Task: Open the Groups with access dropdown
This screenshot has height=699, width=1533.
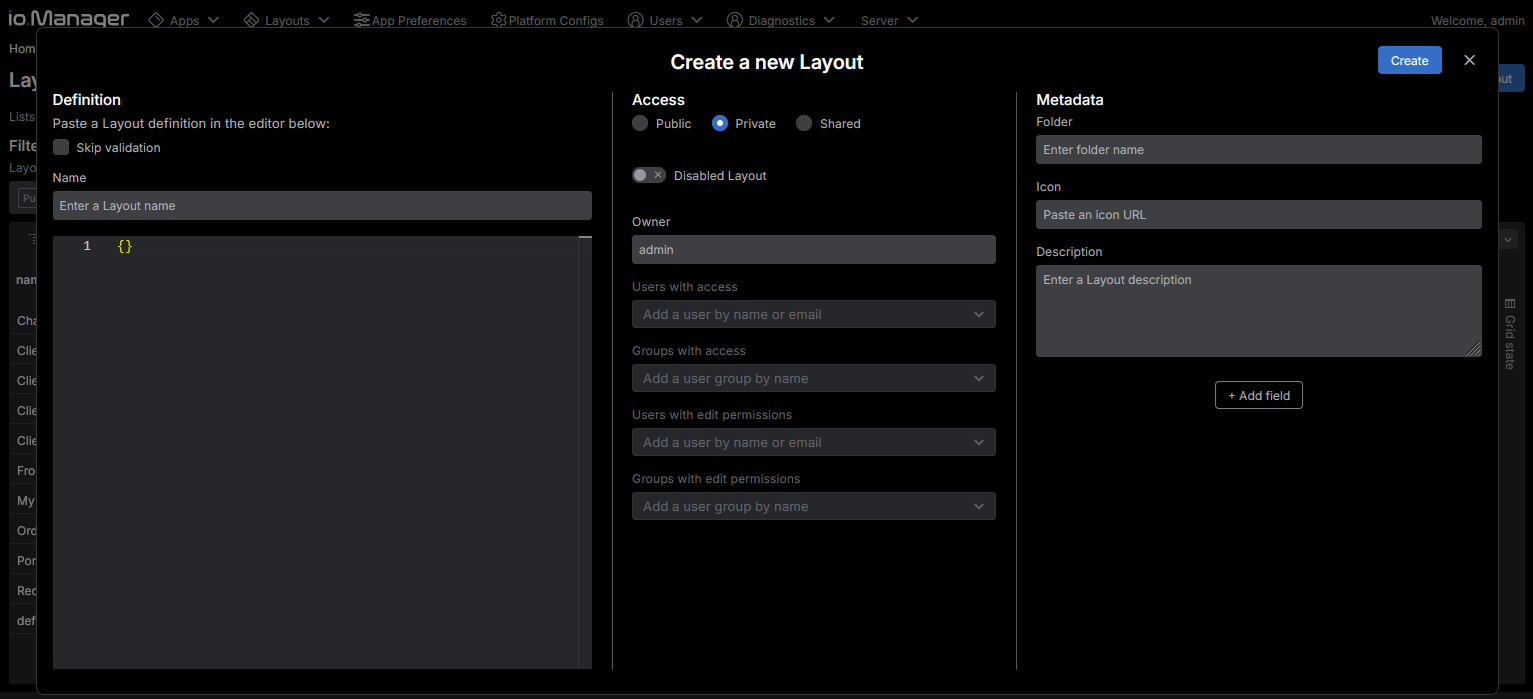Action: (814, 378)
